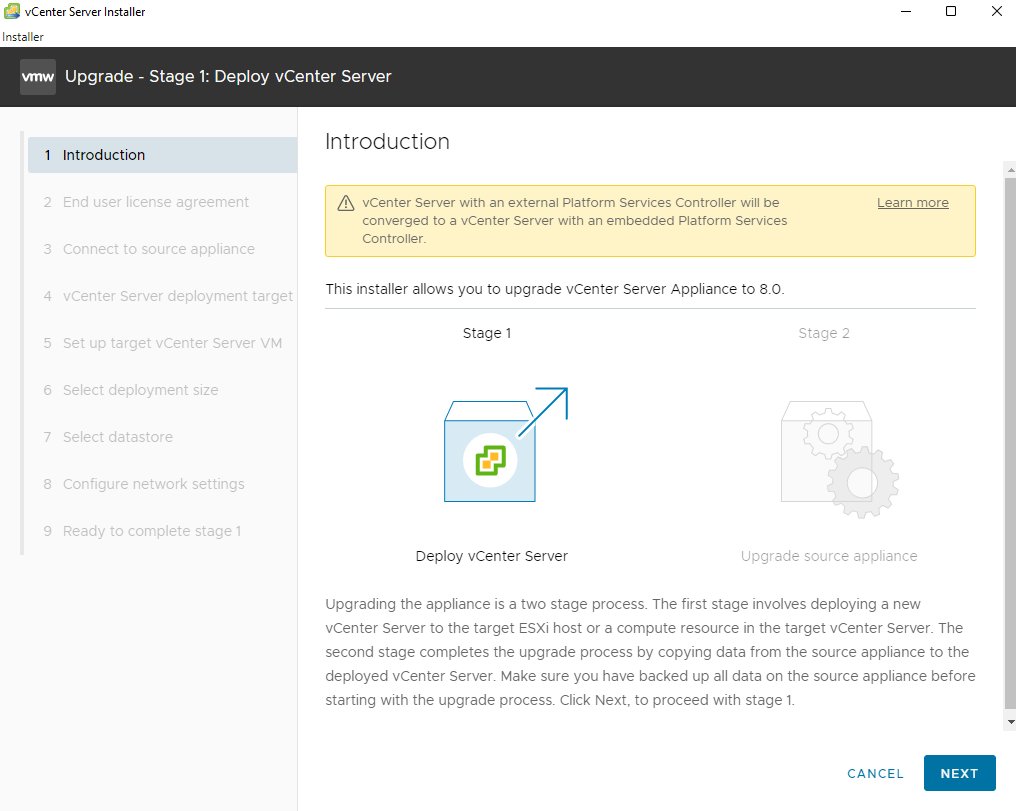Viewport: 1016px width, 811px height.
Task: Click the NEXT button
Action: (959, 773)
